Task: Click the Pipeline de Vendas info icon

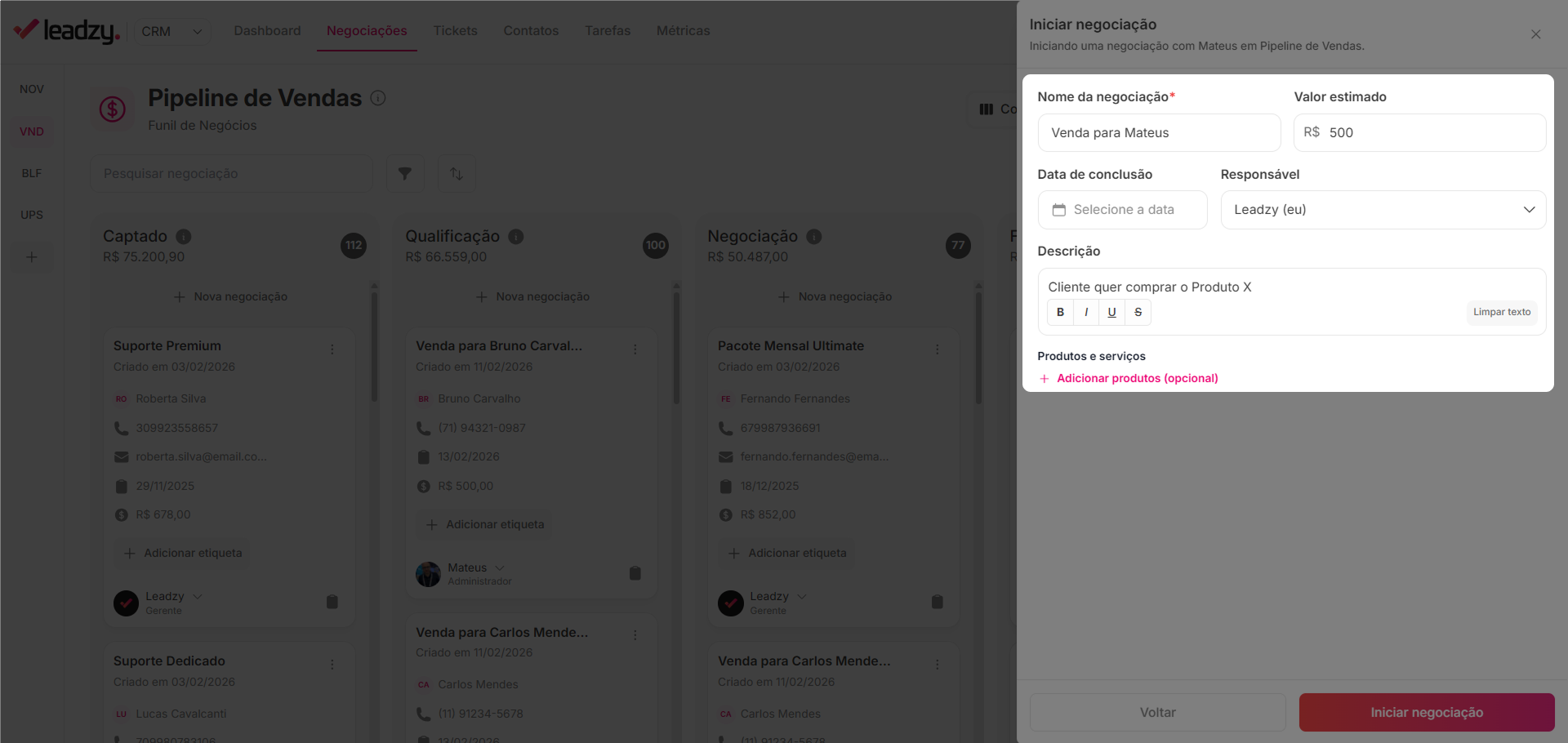Action: point(378,98)
